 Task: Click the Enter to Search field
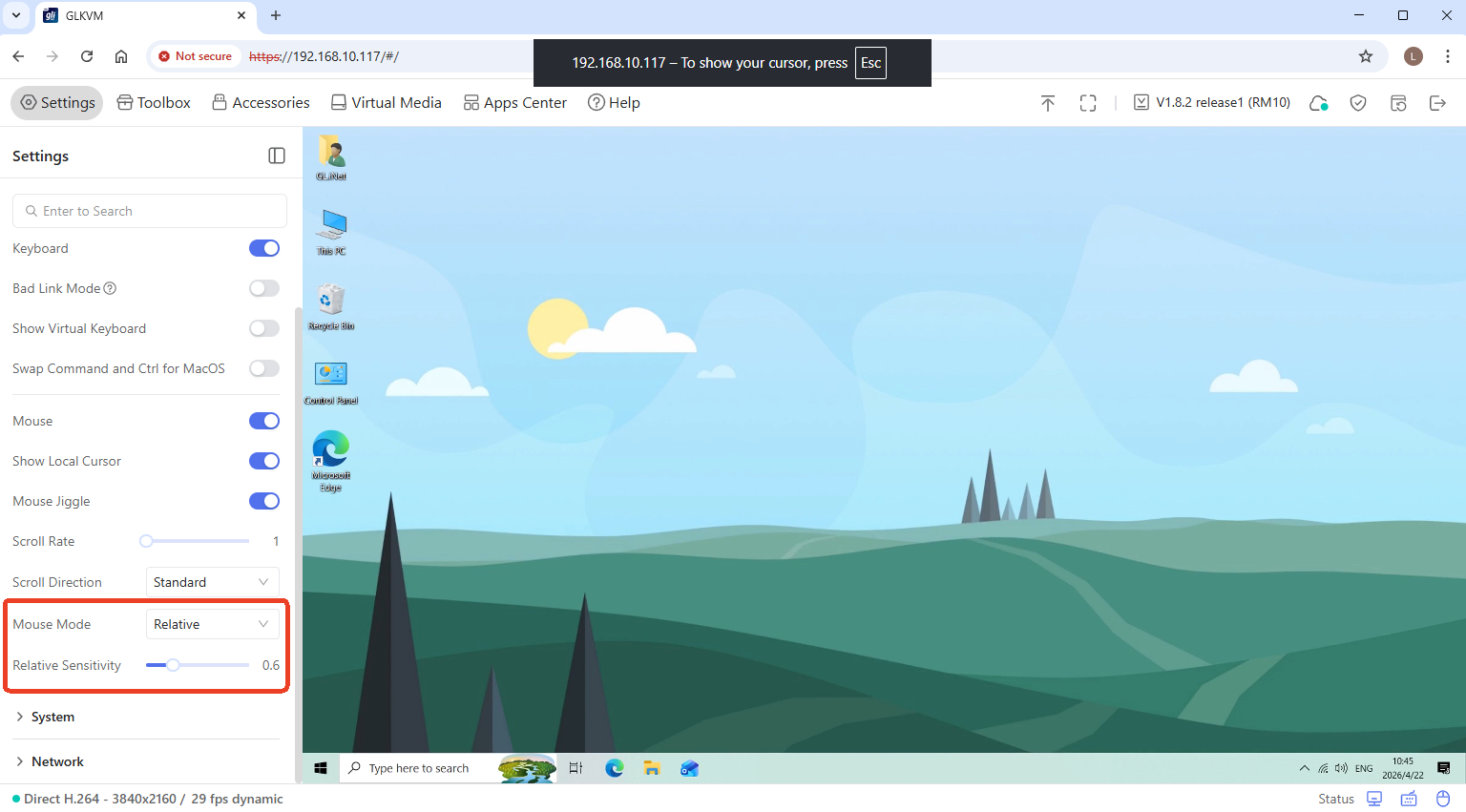point(150,211)
